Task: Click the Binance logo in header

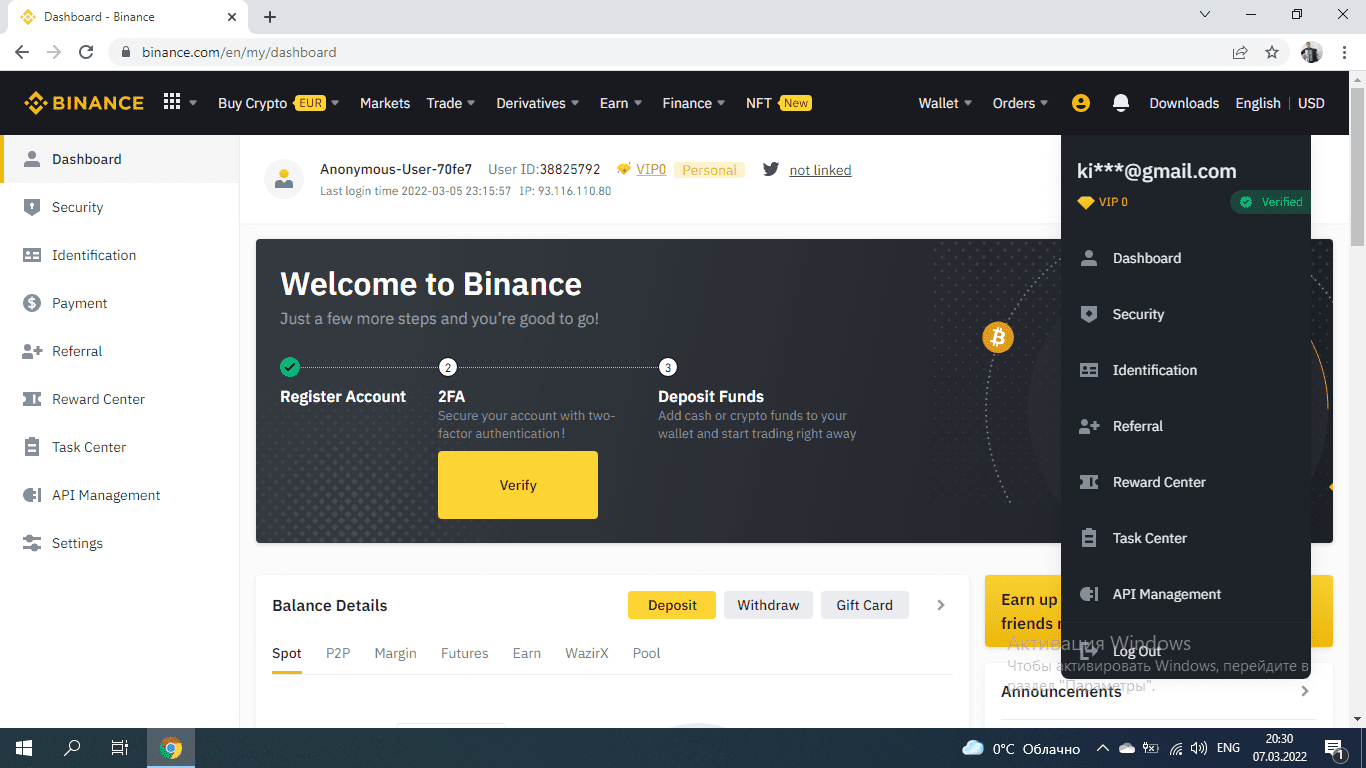Action: coord(84,103)
